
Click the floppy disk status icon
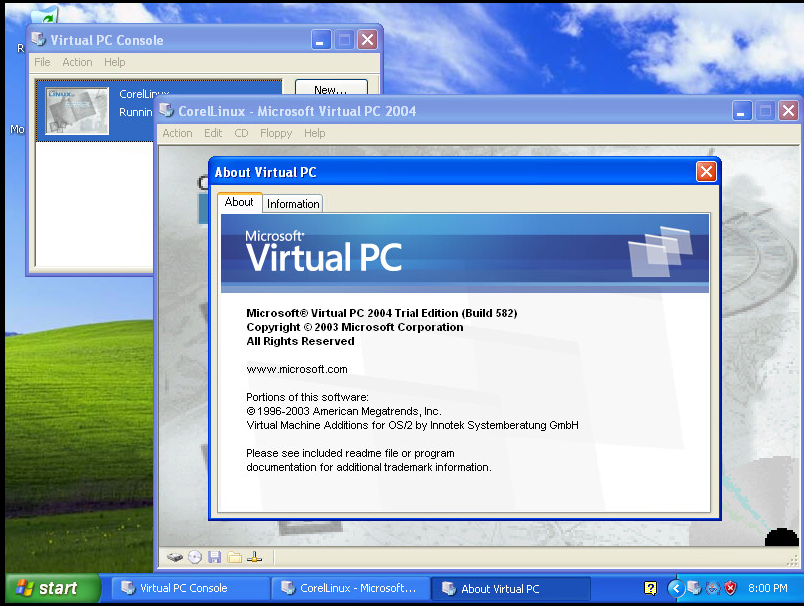(214, 557)
